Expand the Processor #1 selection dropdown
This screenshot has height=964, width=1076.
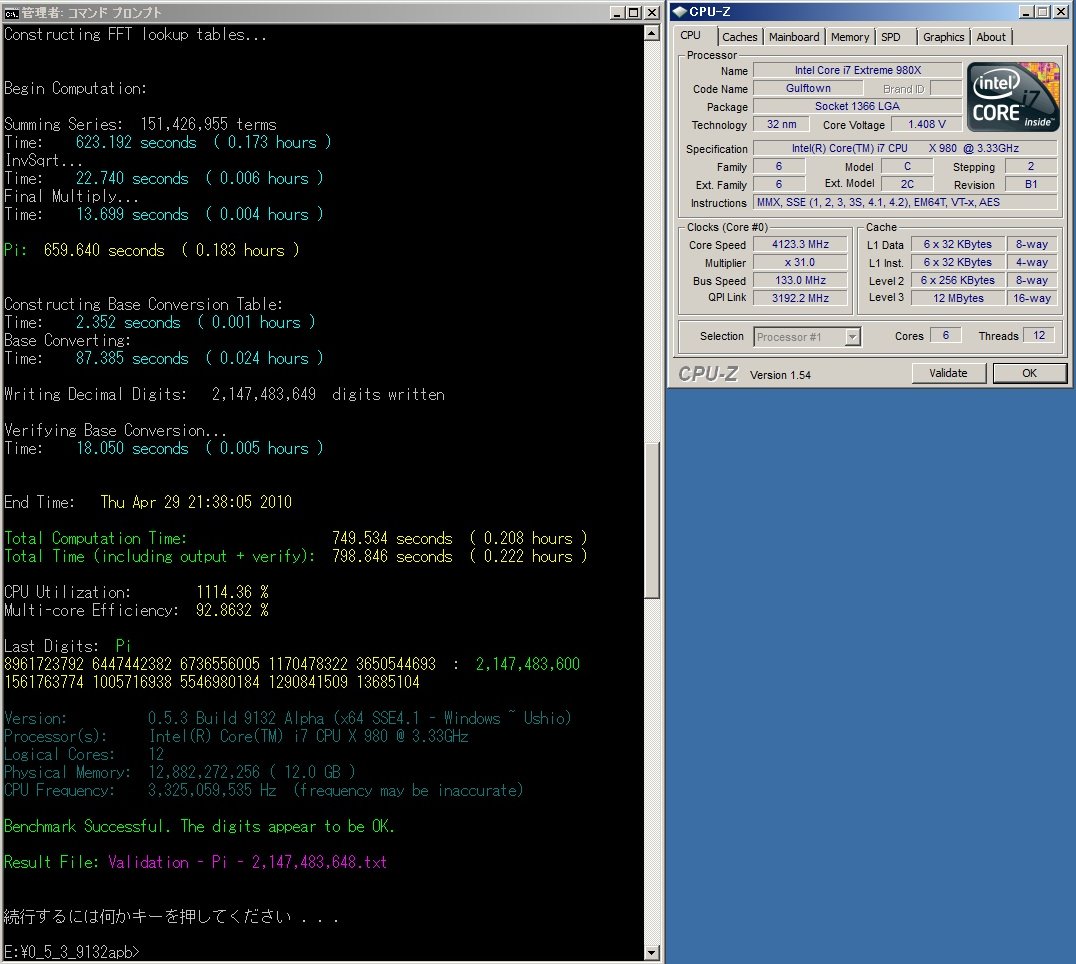[852, 337]
